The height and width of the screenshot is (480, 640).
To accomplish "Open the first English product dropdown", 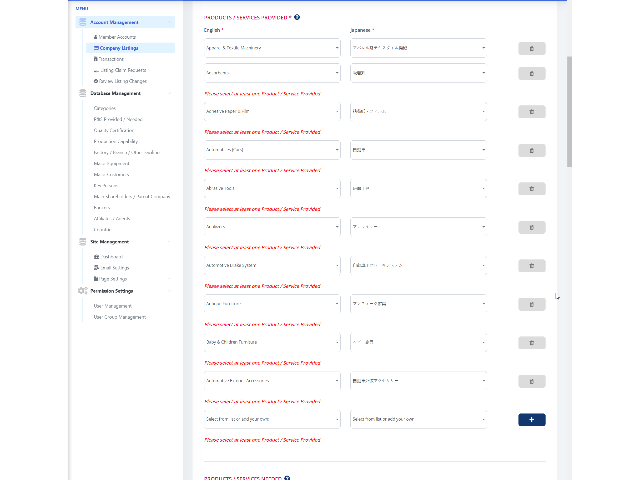I will [272, 48].
